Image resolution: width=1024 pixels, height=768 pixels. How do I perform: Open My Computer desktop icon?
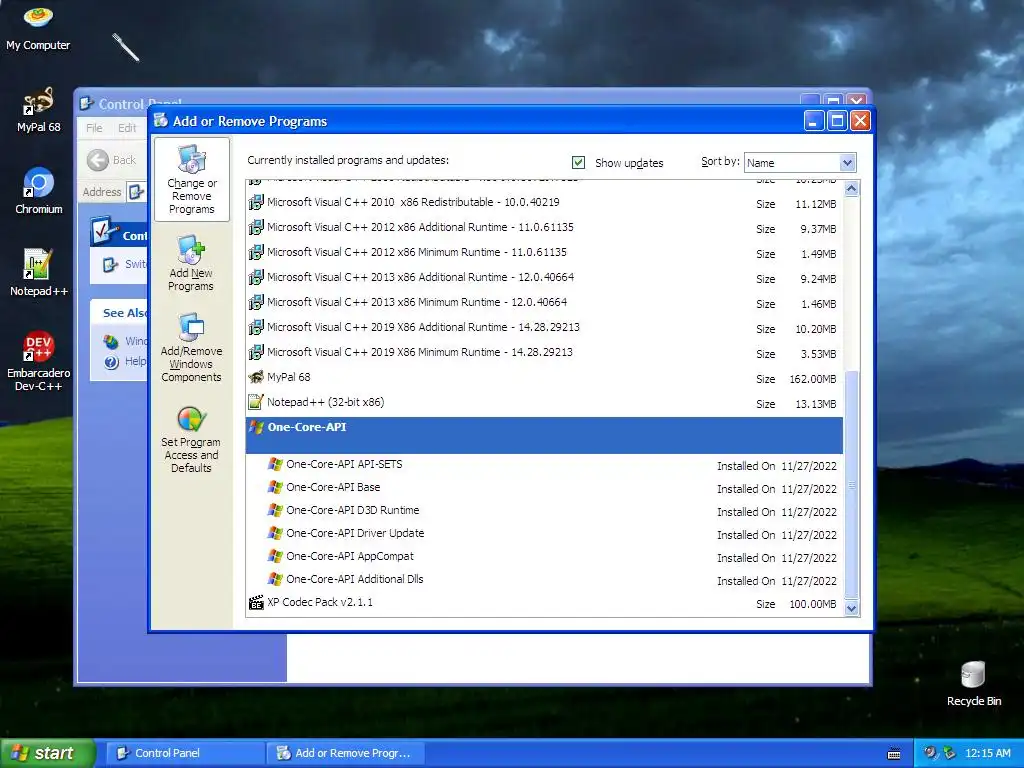[38, 27]
